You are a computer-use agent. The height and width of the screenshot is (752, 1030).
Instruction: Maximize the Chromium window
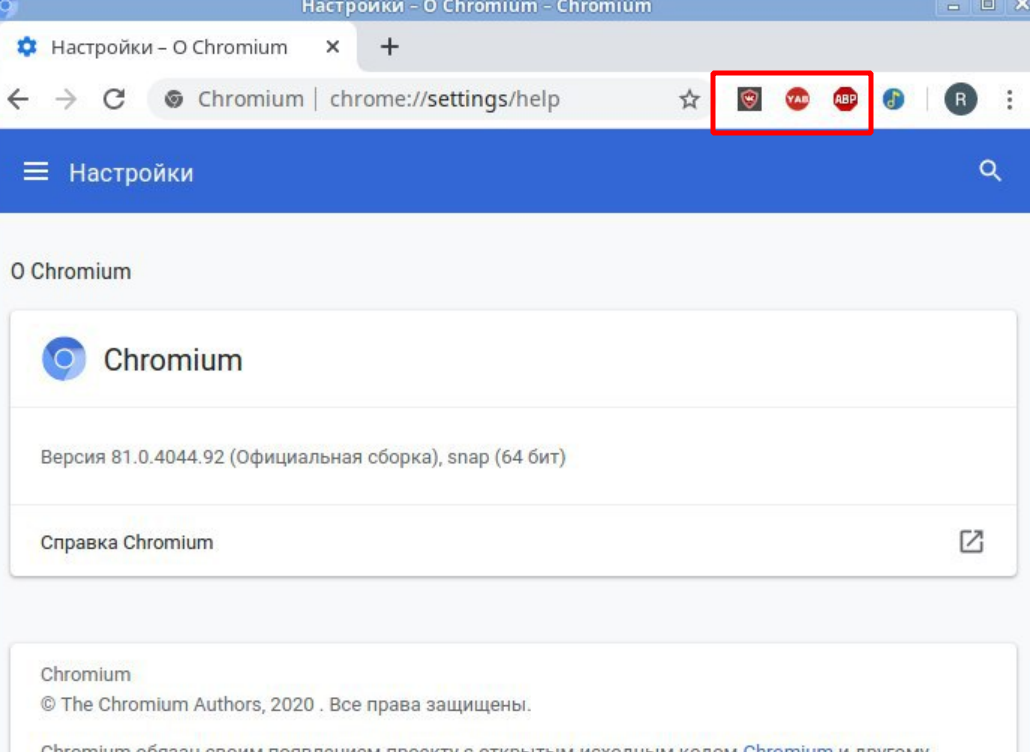point(987,6)
